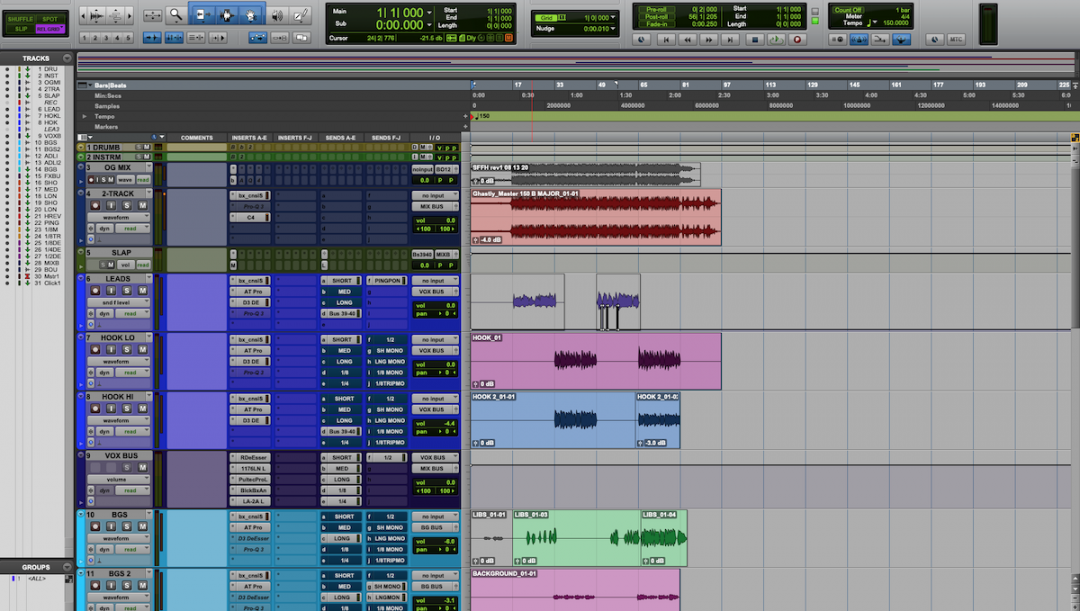Select the Scrubber speaker tool

277,15
